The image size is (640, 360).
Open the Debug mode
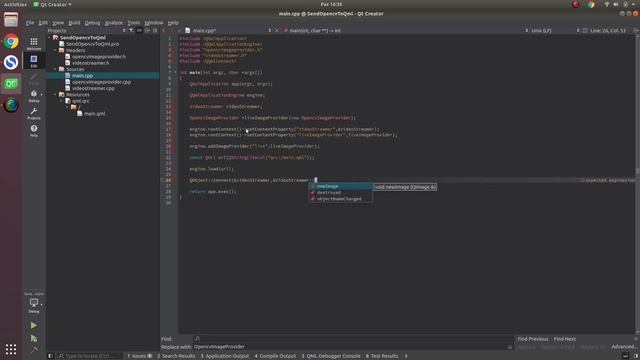[x=34, y=96]
